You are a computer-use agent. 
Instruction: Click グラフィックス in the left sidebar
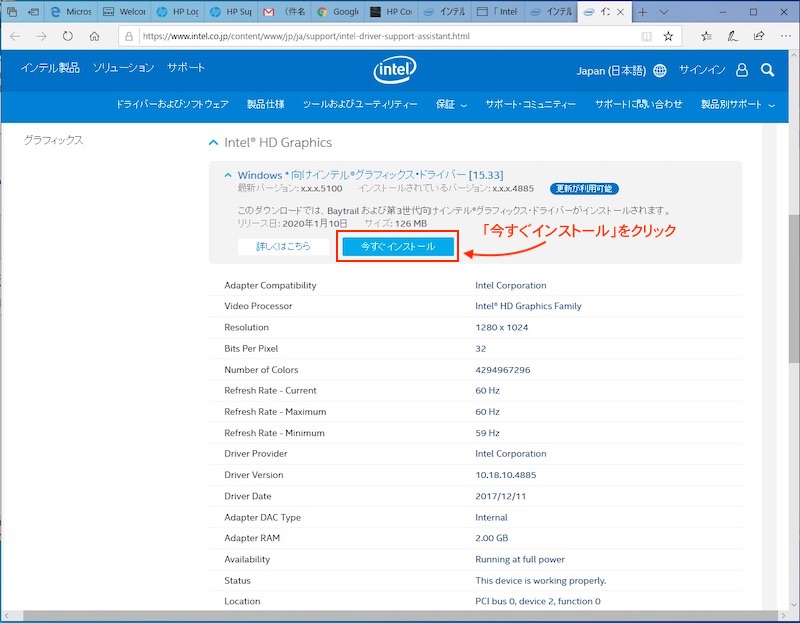tap(54, 140)
